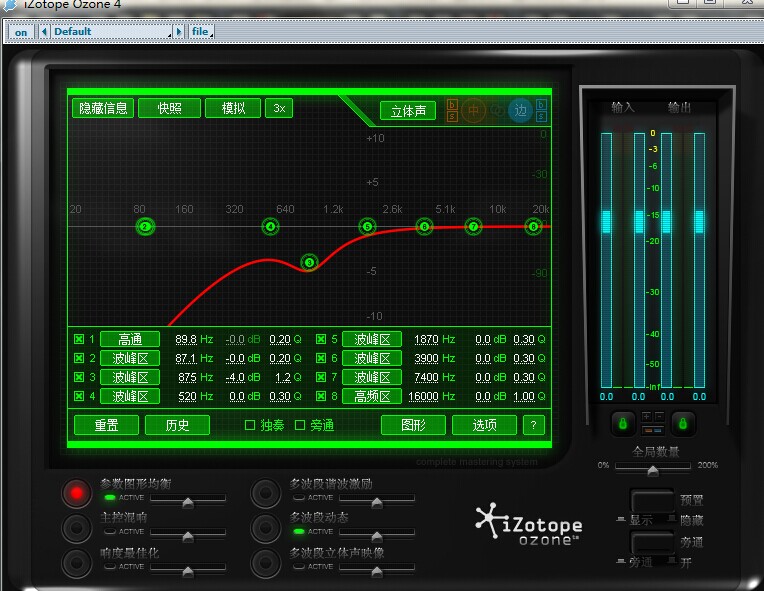Disable EQ band 5 checkbox
The image size is (764, 591).
321,339
